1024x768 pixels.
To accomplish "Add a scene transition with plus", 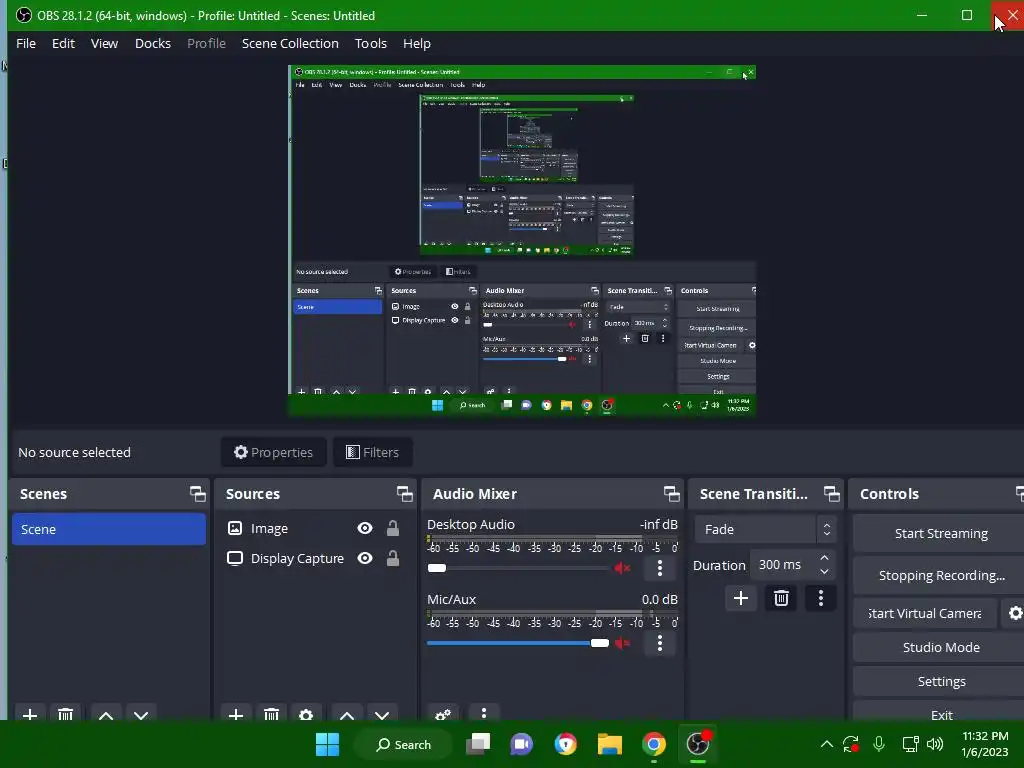I will (x=741, y=598).
